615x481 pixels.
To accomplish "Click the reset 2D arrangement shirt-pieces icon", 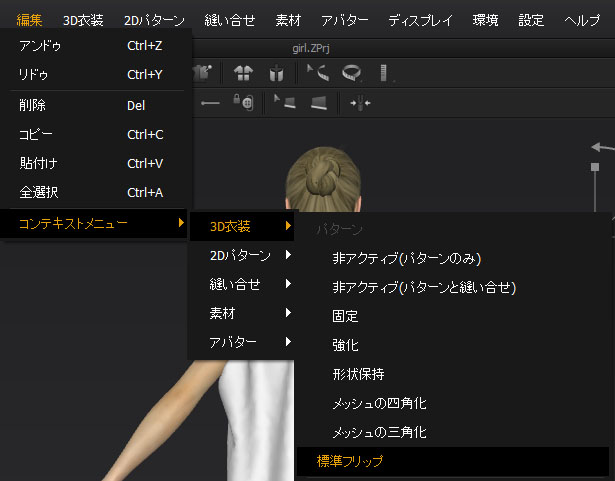I will click(x=244, y=73).
